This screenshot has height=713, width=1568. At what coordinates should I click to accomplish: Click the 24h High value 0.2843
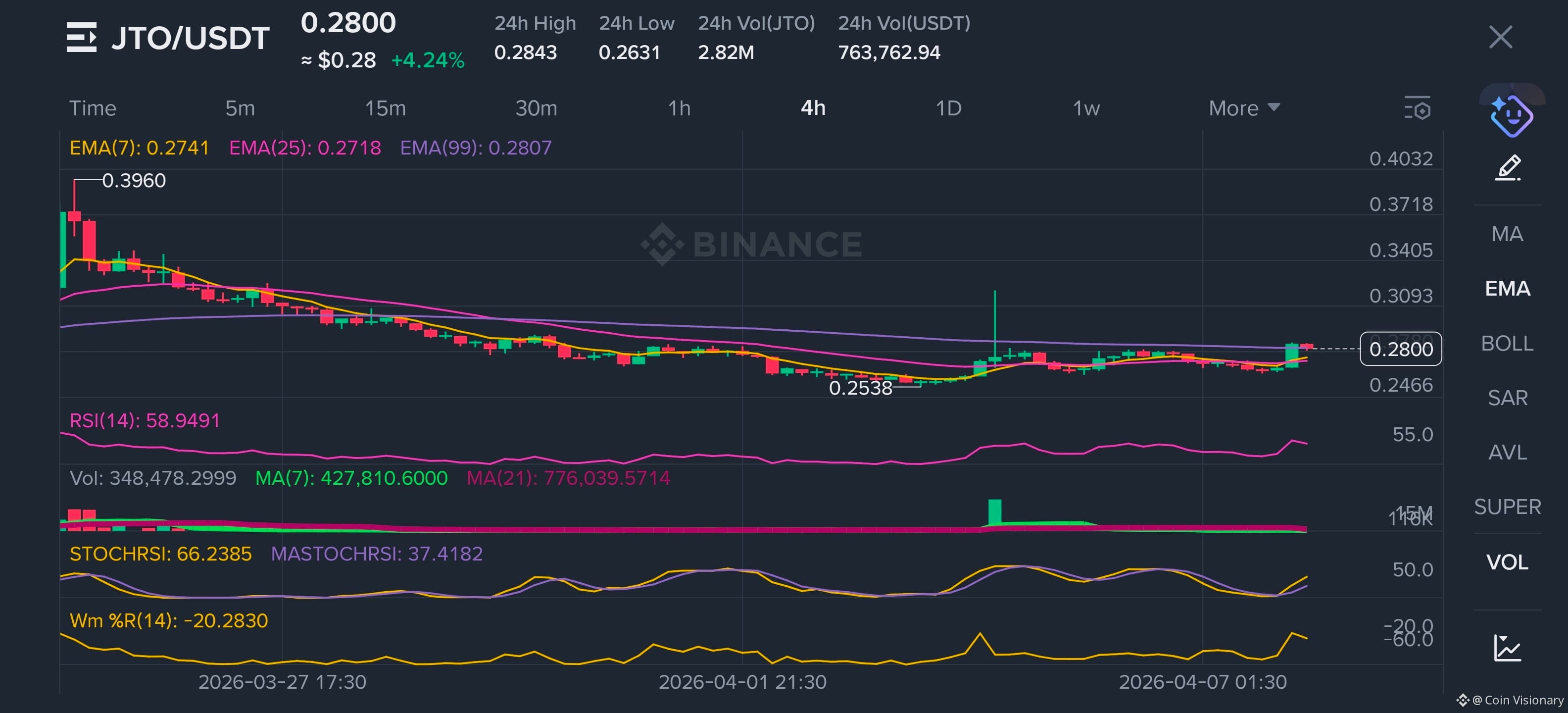click(x=525, y=52)
